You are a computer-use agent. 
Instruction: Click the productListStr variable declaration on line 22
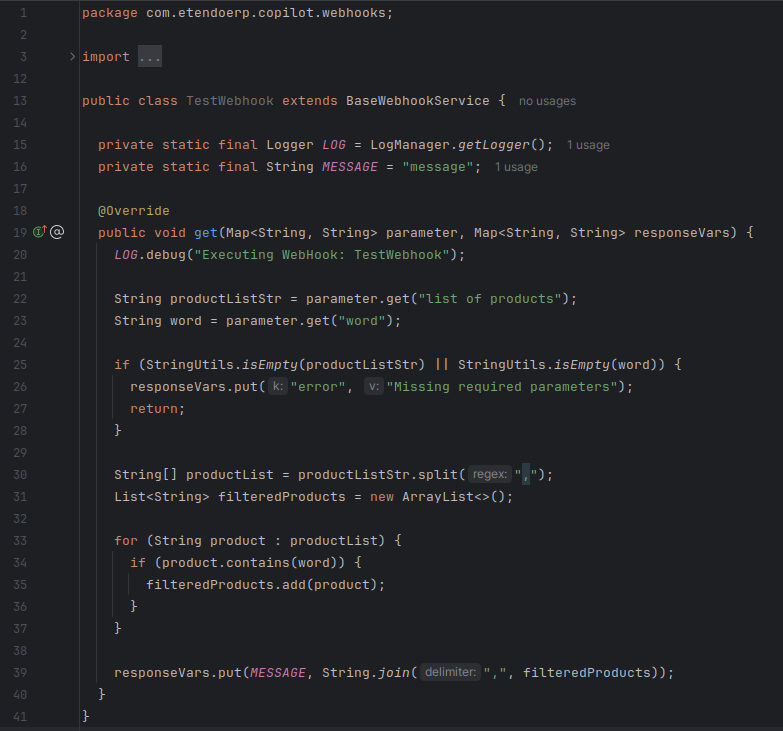[226, 299]
